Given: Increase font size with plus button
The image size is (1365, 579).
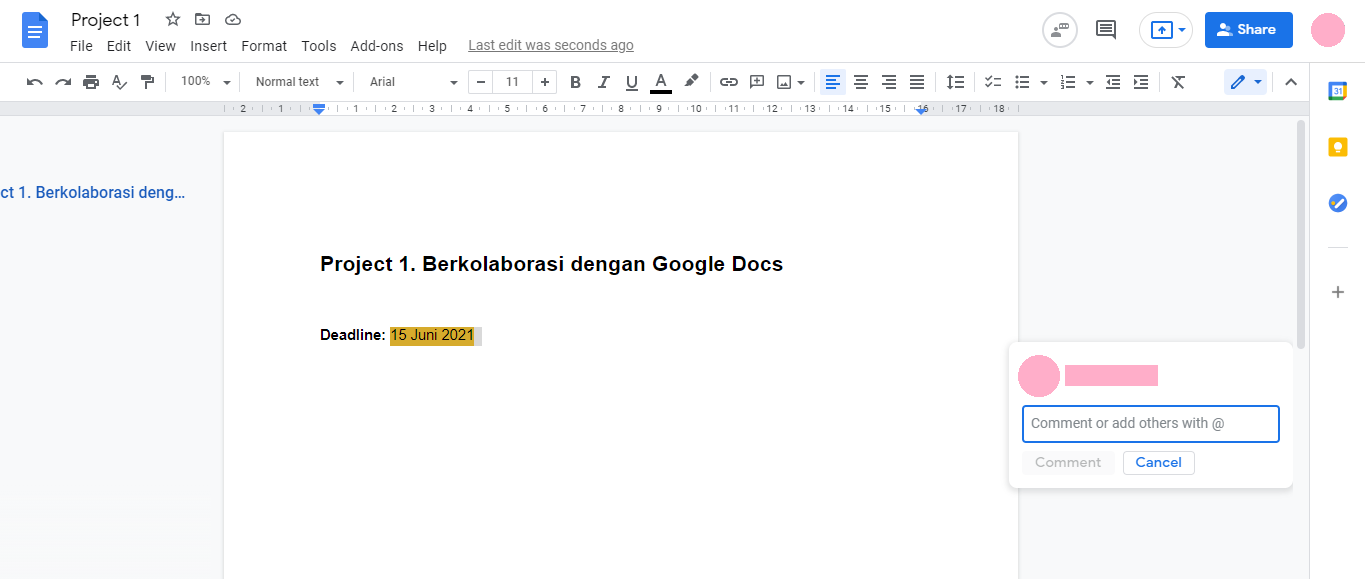Looking at the screenshot, I should coord(544,82).
